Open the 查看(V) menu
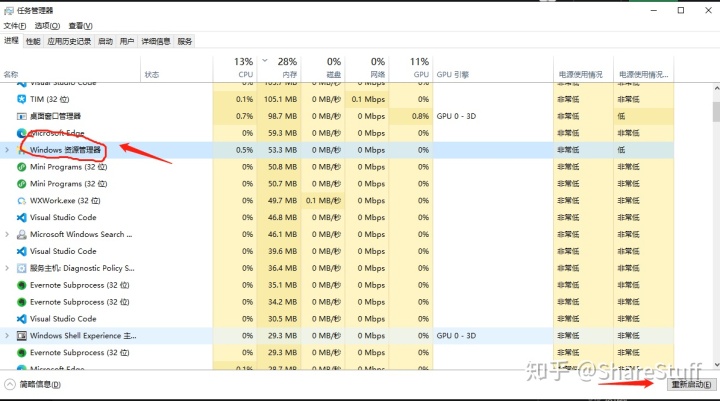Image resolution: width=720 pixels, height=401 pixels. pos(80,26)
